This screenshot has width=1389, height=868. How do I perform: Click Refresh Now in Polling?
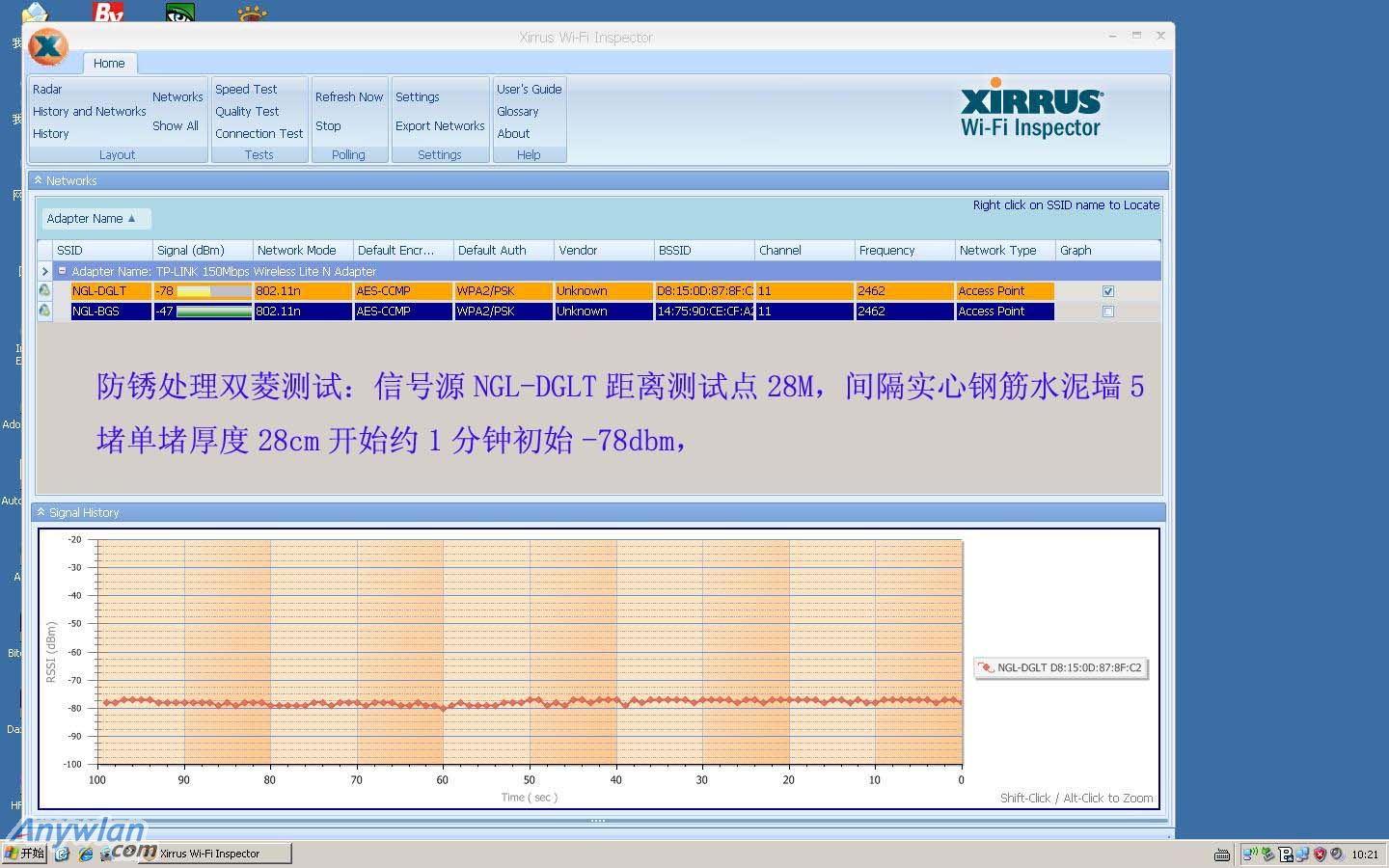click(349, 97)
